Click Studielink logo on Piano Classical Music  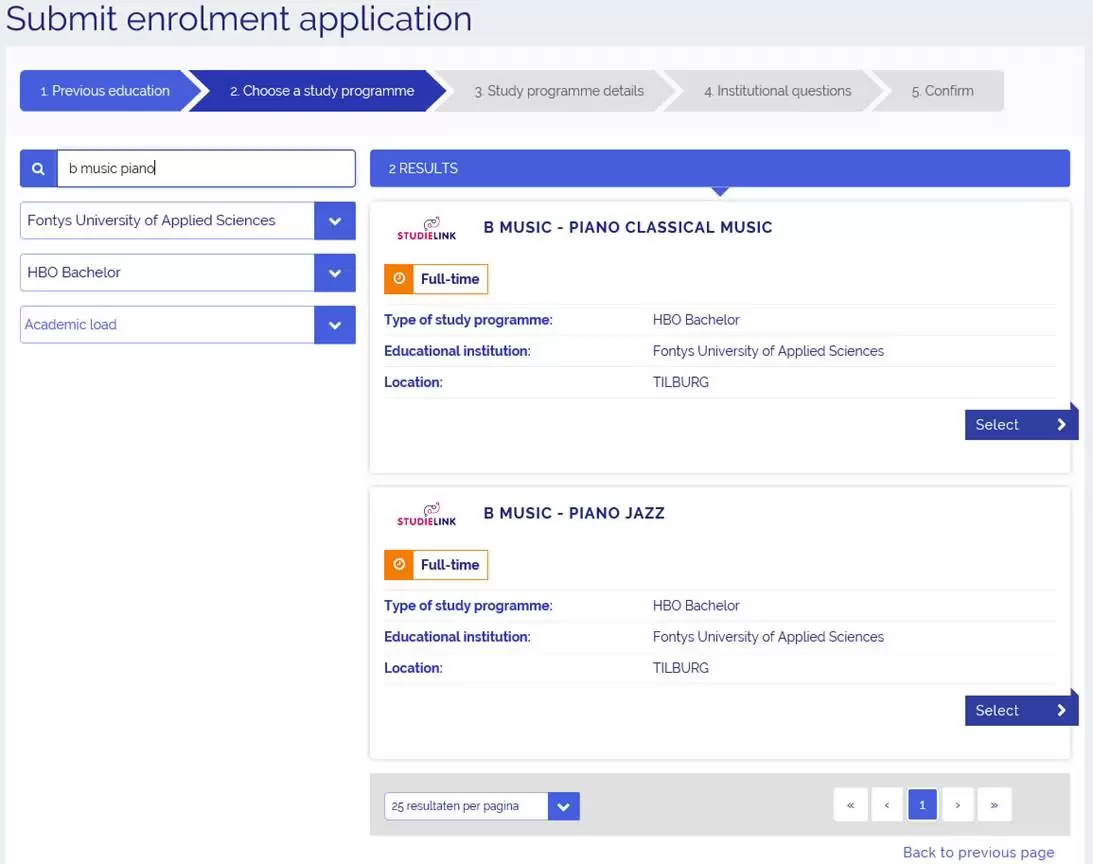tap(426, 230)
